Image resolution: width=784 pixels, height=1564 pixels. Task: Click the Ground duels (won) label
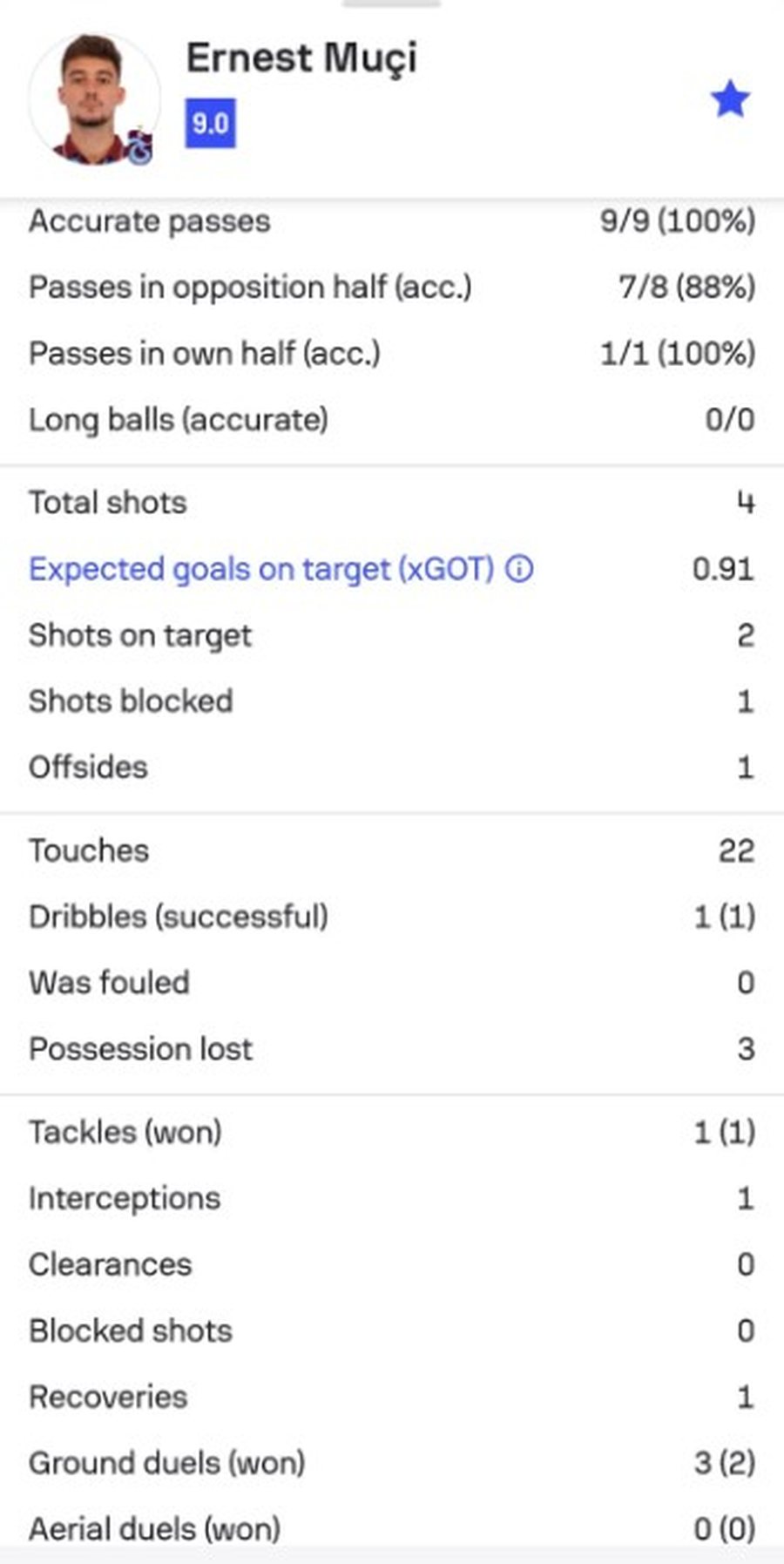pos(167,1463)
